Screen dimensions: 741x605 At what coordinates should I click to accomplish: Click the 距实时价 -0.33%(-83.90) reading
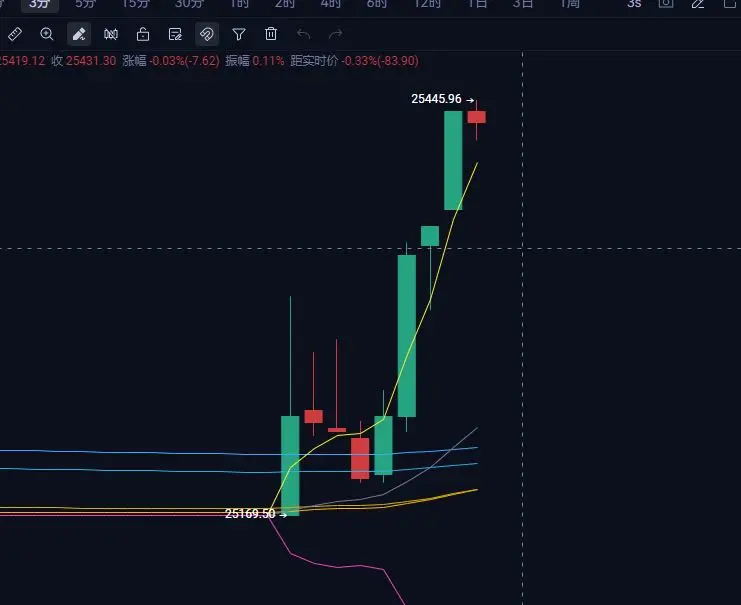click(354, 61)
